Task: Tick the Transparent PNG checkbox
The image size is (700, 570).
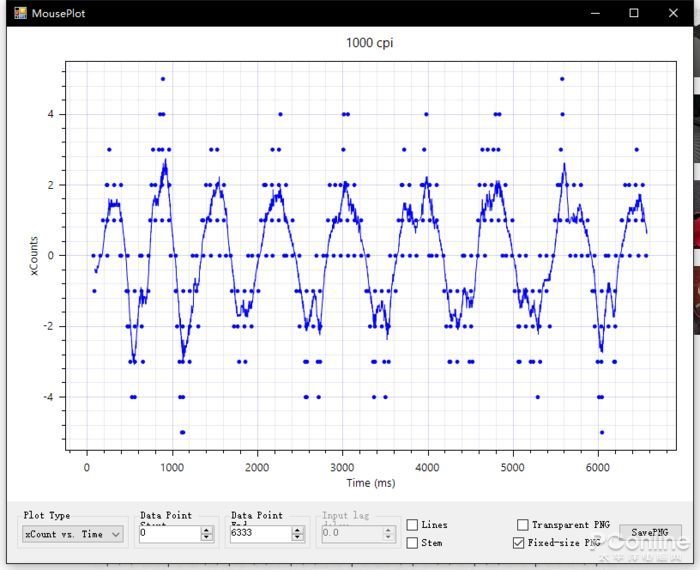Action: tap(522, 524)
